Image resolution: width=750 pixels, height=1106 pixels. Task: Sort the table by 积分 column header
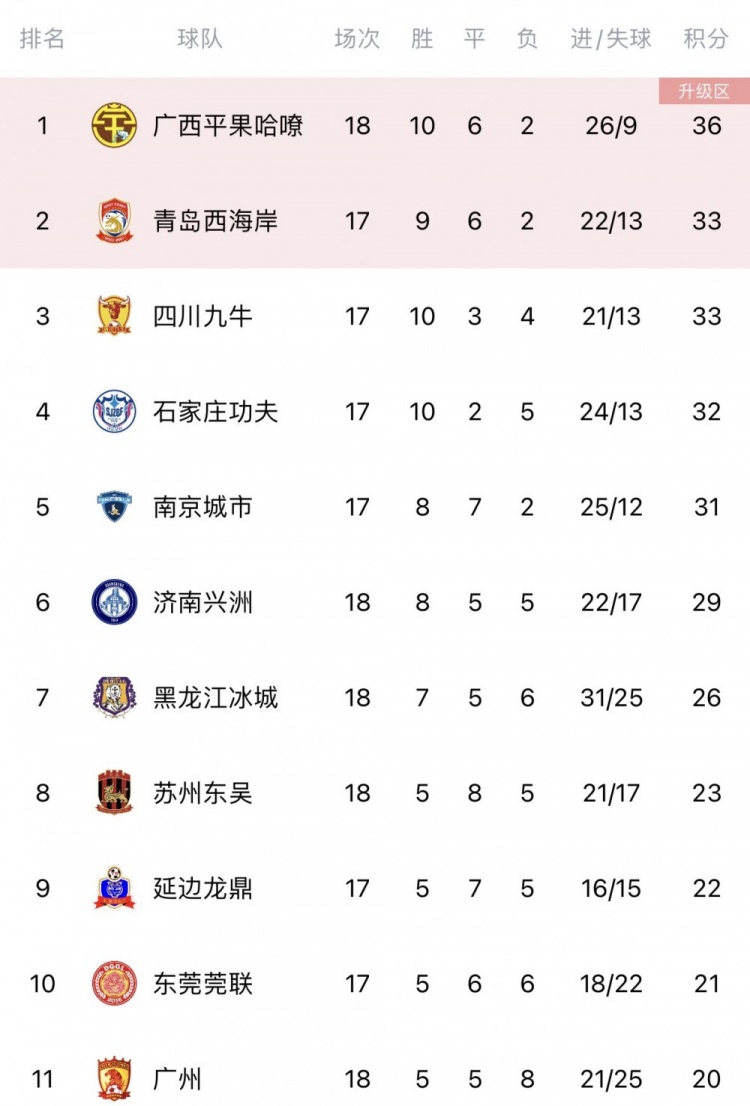(706, 38)
